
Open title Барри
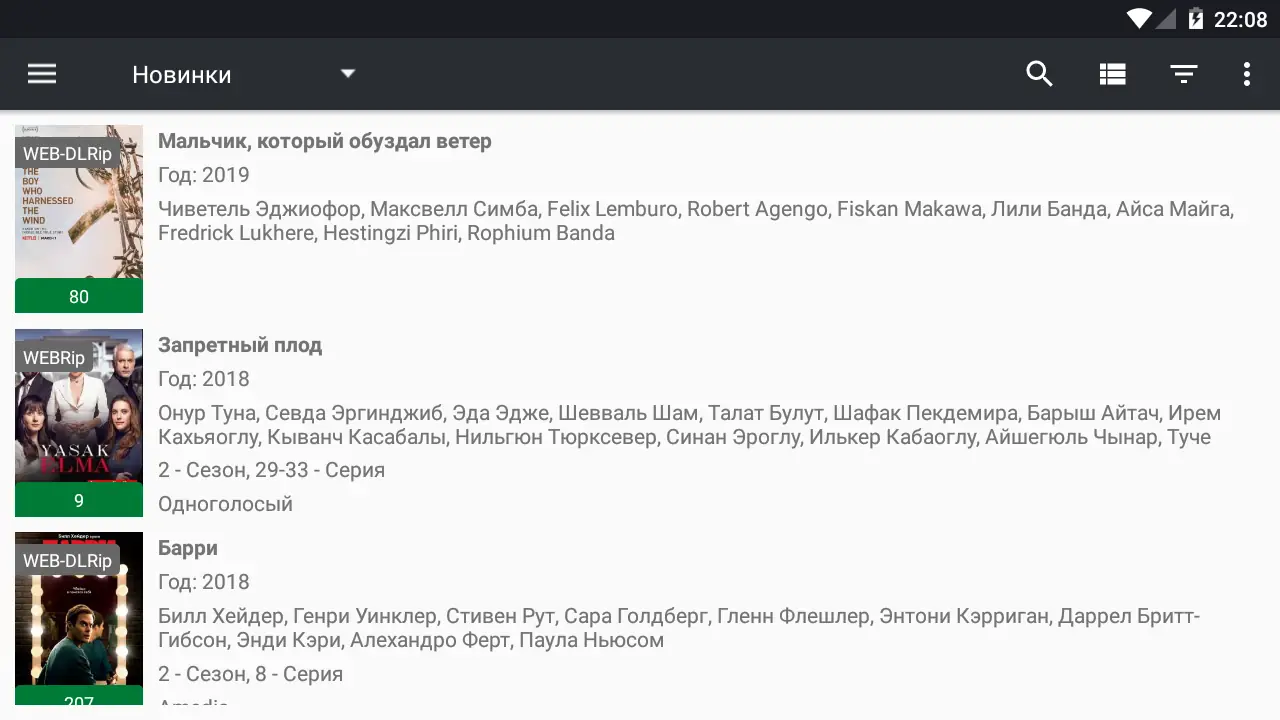click(x=188, y=548)
